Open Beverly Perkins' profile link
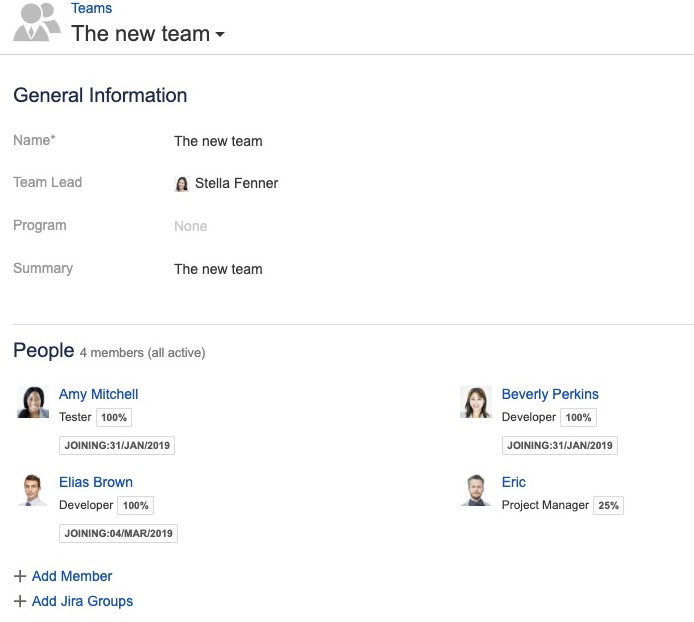Screen dimensions: 694x622 550,394
